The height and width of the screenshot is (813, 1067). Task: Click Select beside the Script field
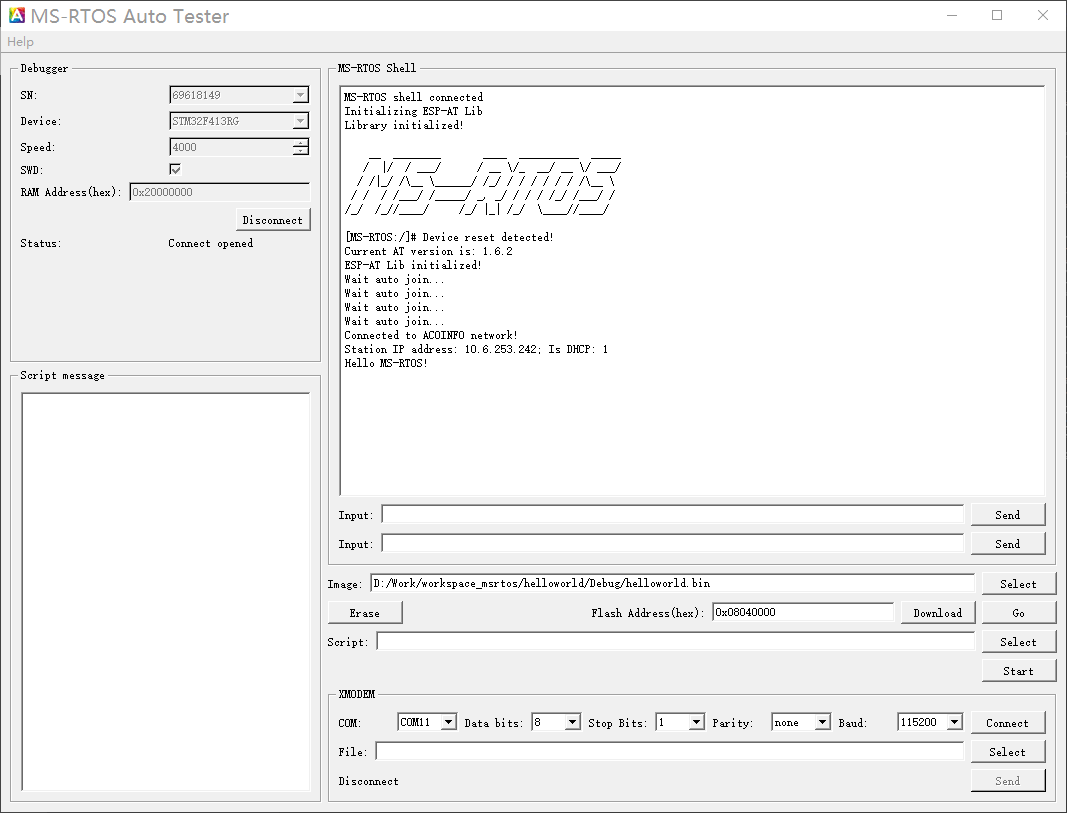click(1018, 642)
